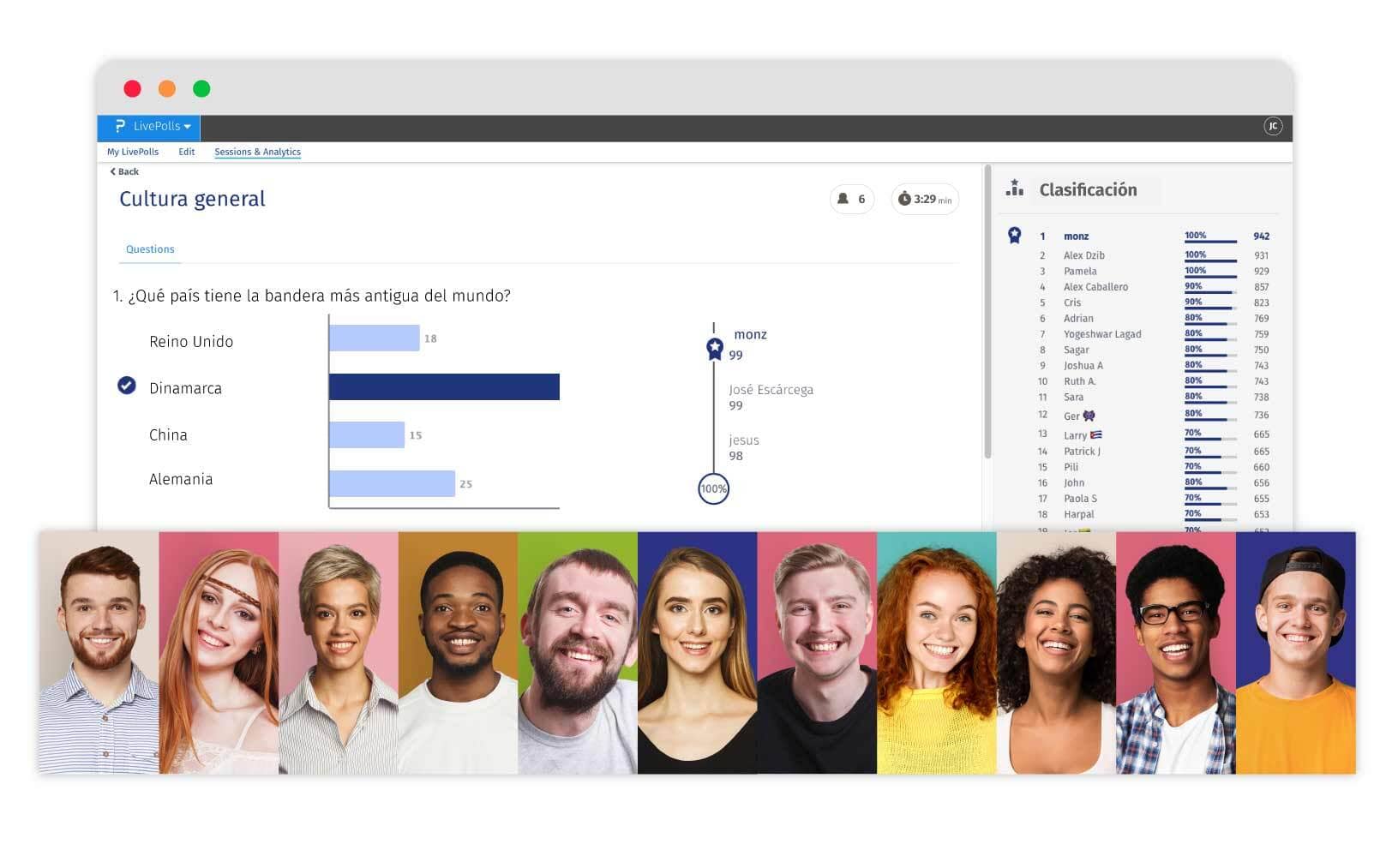Select monz in the leaderboard
Screen dimensions: 1392x868
[1076, 236]
